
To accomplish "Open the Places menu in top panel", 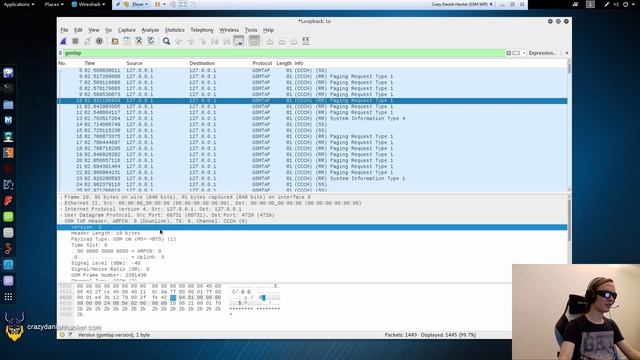I will point(54,4).
